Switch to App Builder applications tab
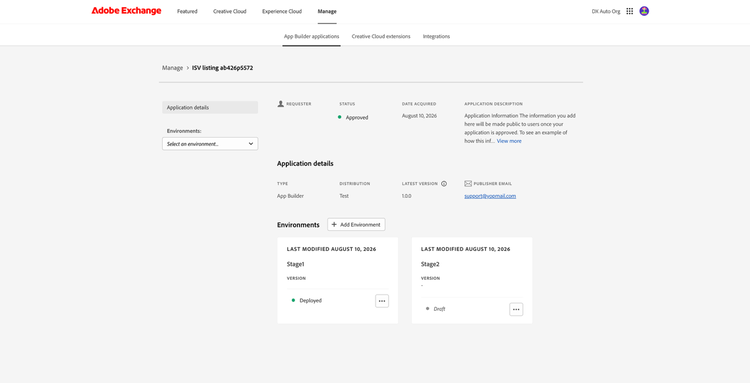This screenshot has width=750, height=383. [311, 36]
